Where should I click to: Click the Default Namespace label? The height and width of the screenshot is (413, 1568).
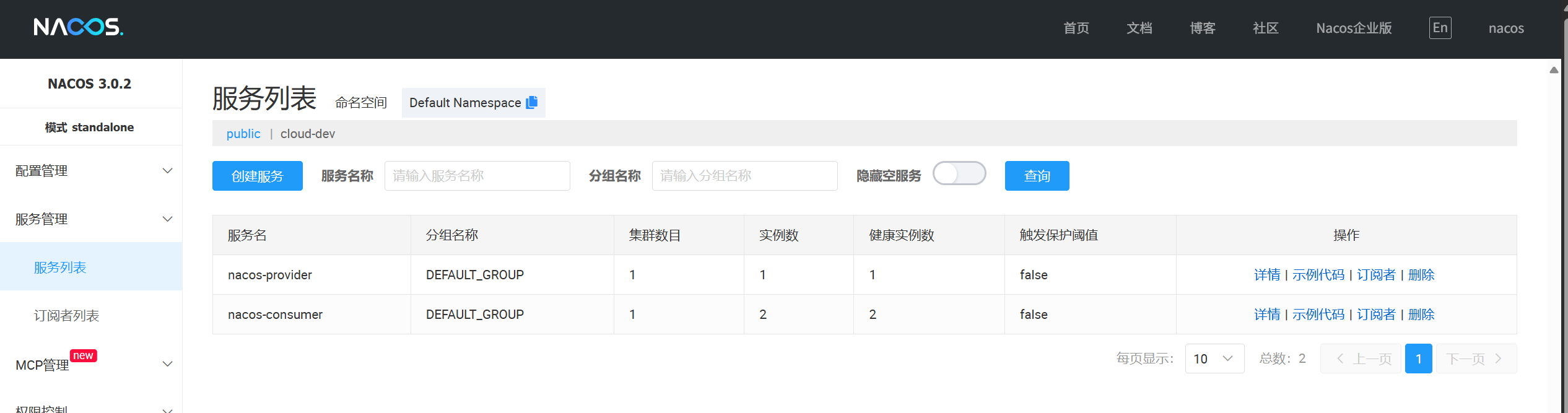(465, 103)
